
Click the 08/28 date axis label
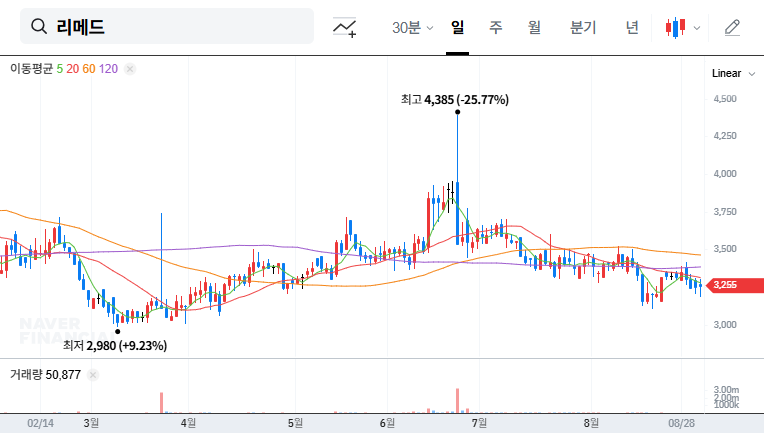pyautogui.click(x=681, y=423)
